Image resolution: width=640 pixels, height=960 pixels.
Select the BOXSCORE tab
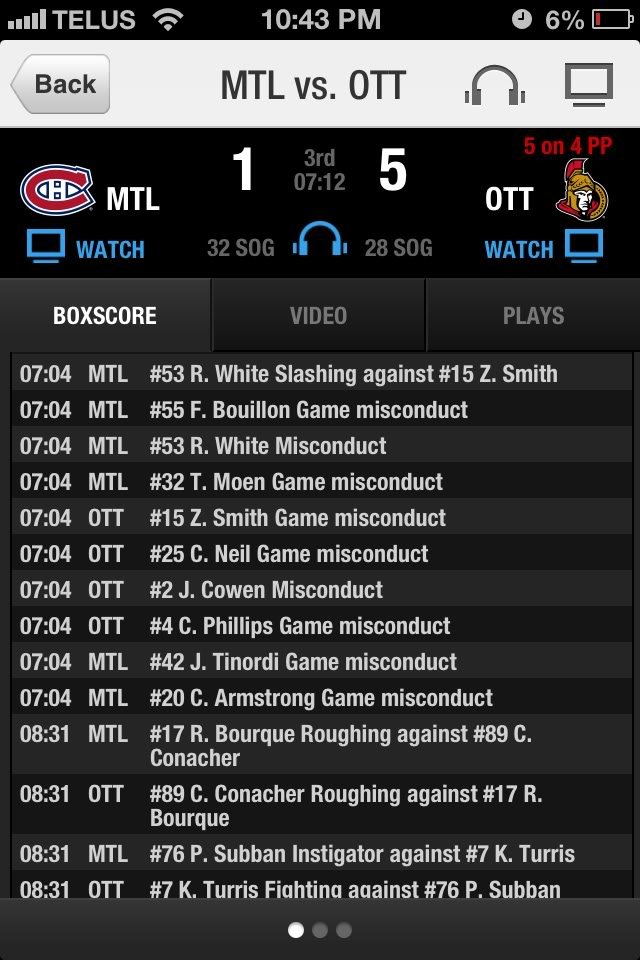click(x=105, y=316)
